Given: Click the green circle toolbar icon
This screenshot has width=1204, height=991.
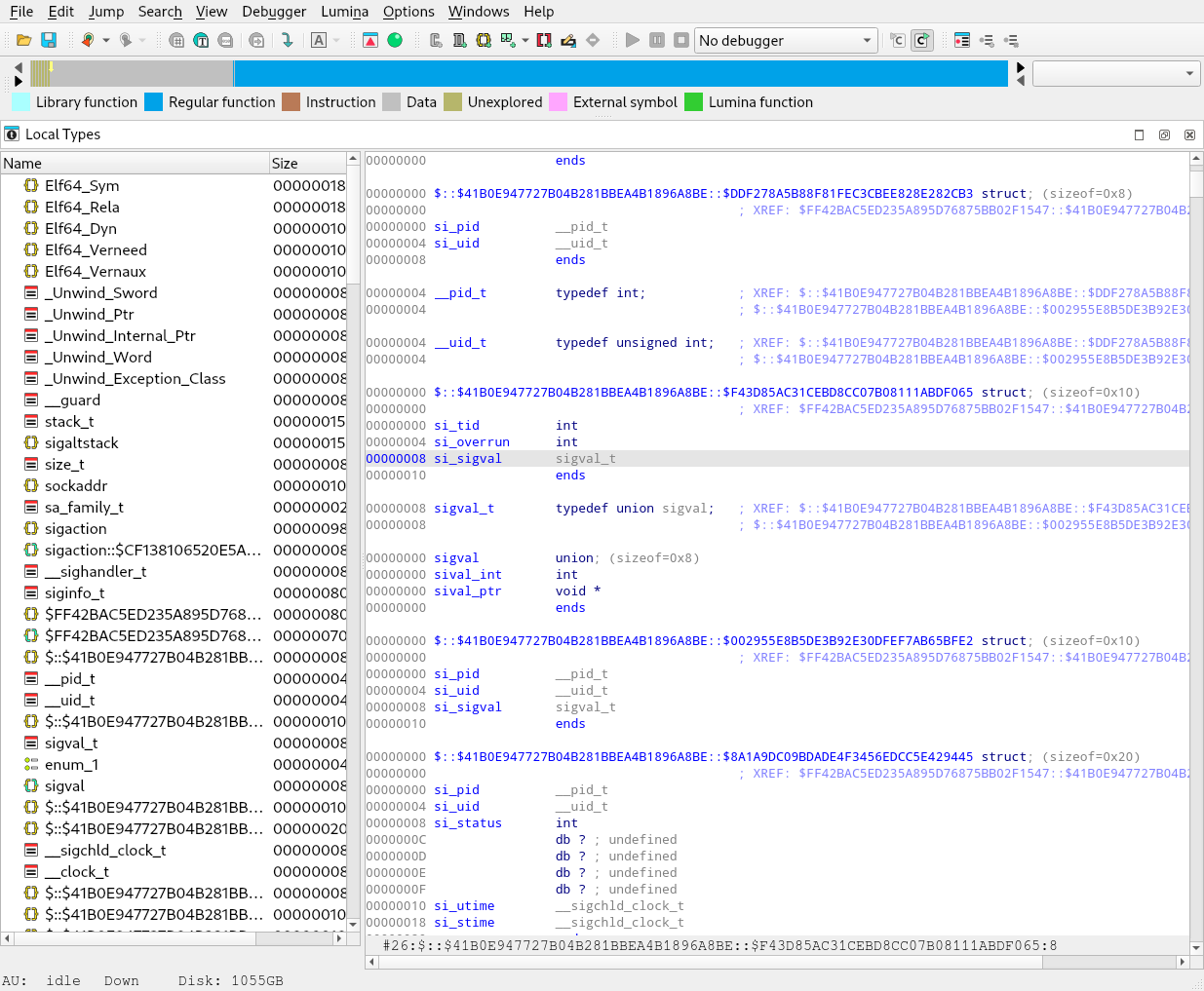Looking at the screenshot, I should click(395, 40).
